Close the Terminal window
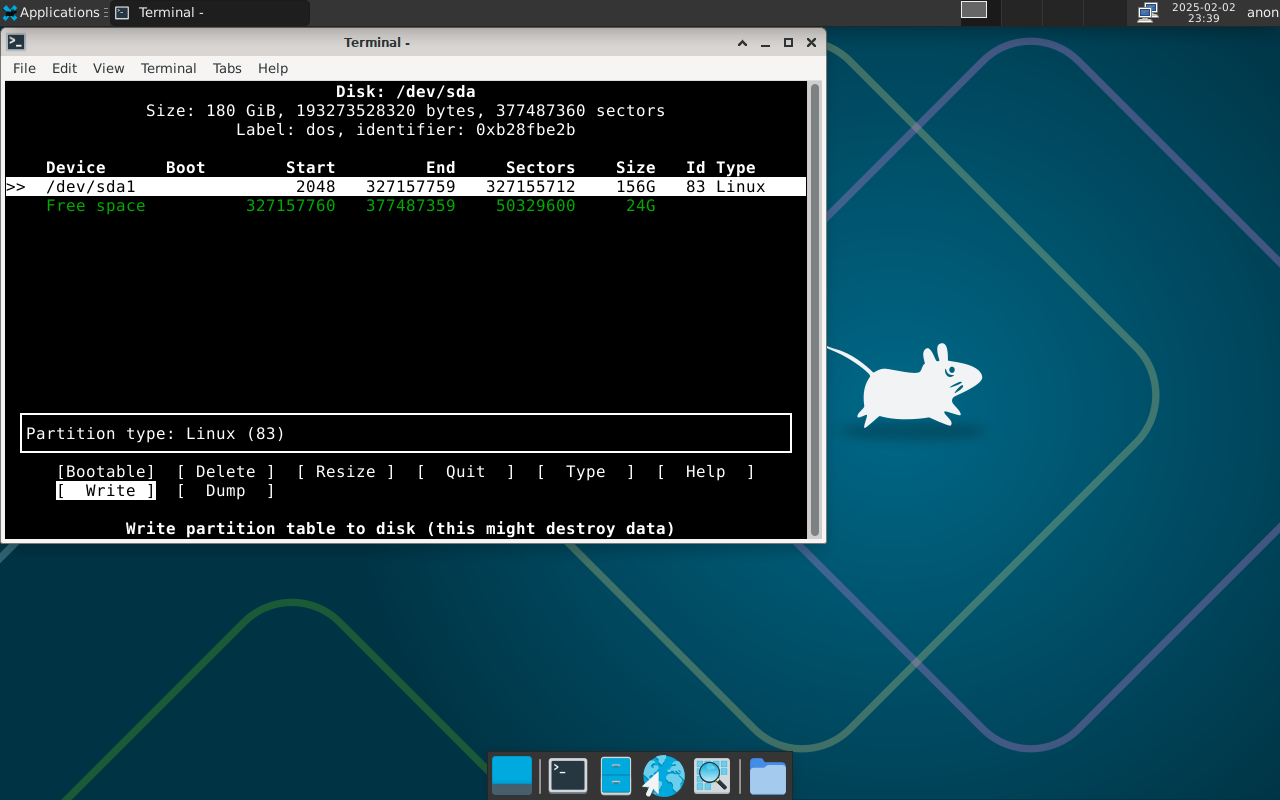Image resolution: width=1280 pixels, height=800 pixels. pos(811,43)
